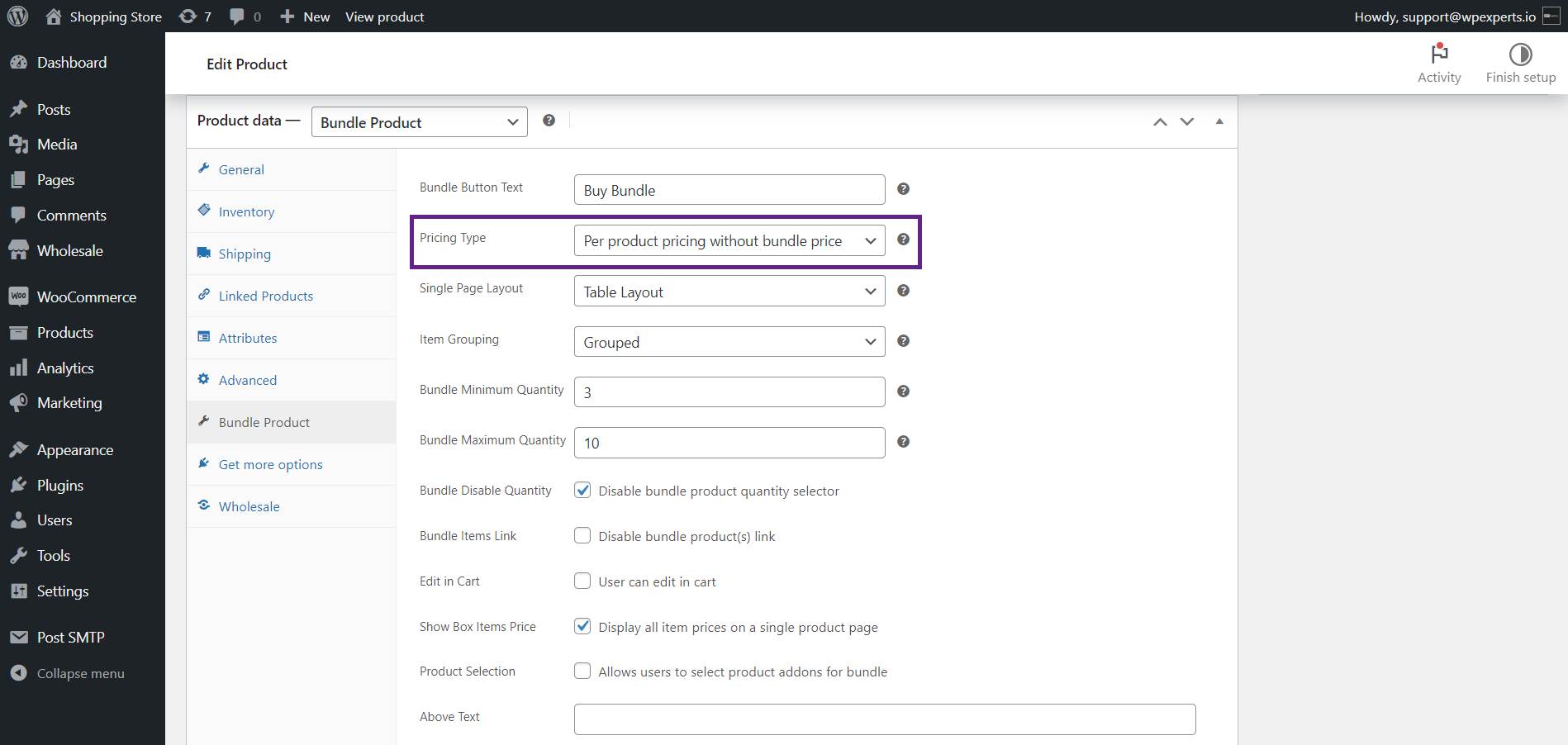Open the Item Grouping dropdown
Image resolution: width=1568 pixels, height=745 pixels.
click(x=729, y=342)
